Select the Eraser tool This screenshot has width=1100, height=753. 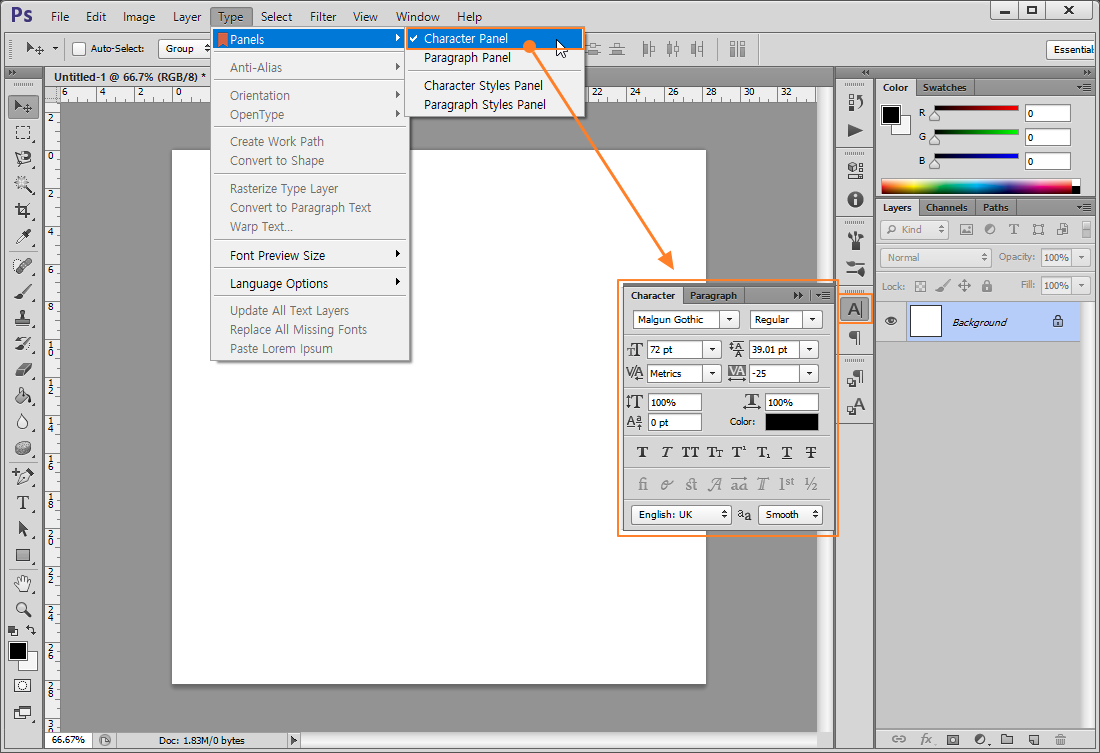click(23, 370)
